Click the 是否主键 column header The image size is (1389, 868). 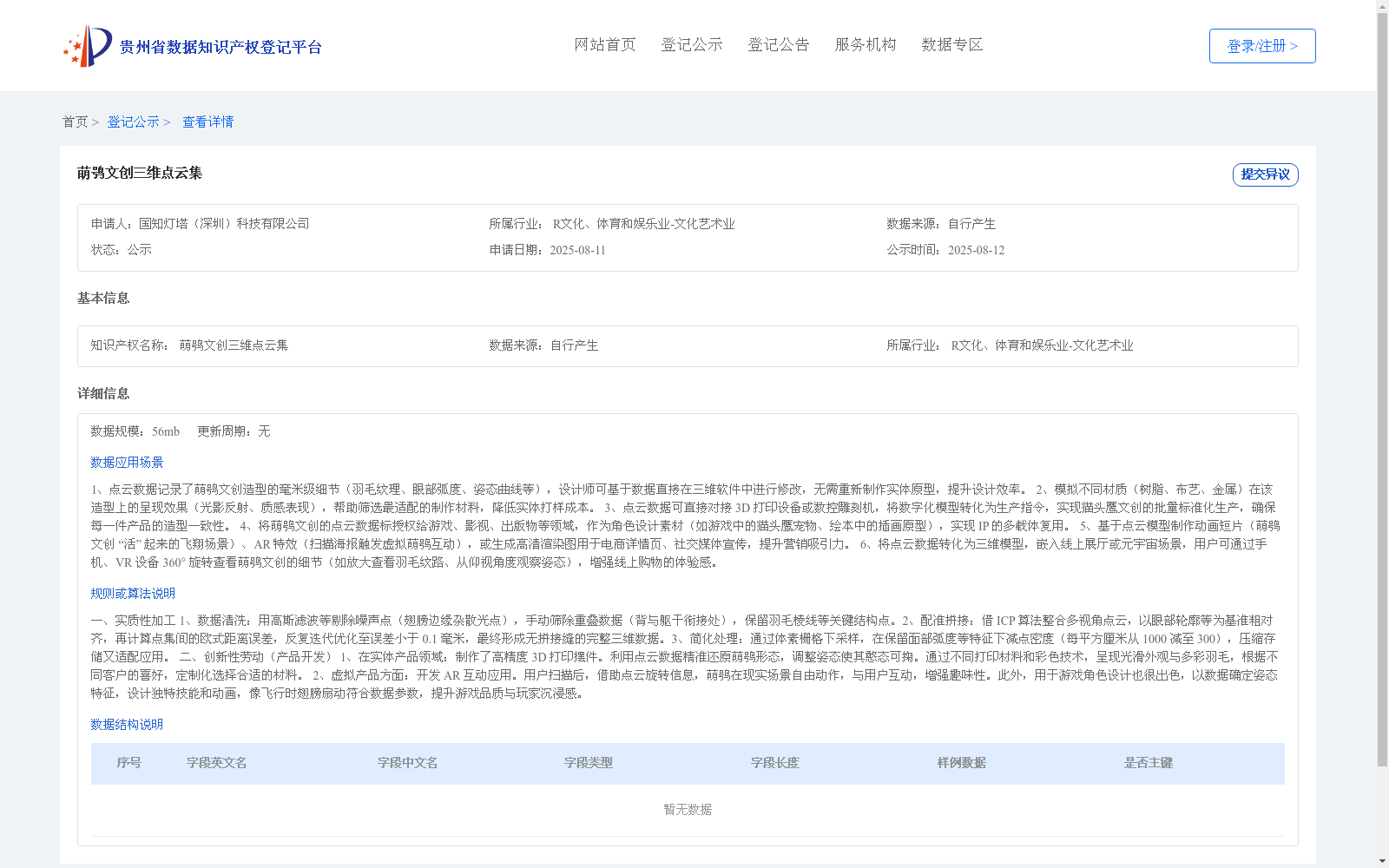pyautogui.click(x=1149, y=763)
